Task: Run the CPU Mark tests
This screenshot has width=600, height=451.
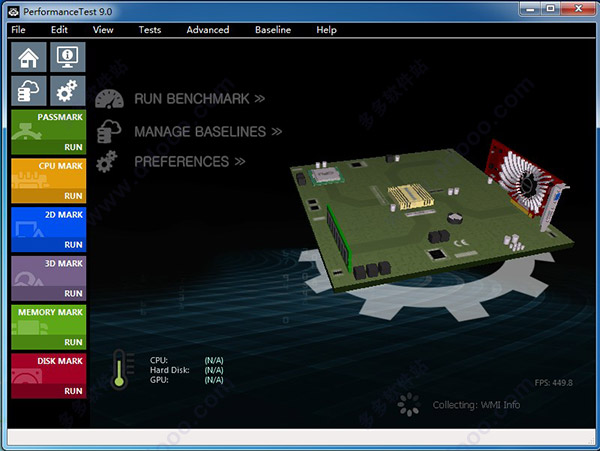Action: (x=49, y=196)
